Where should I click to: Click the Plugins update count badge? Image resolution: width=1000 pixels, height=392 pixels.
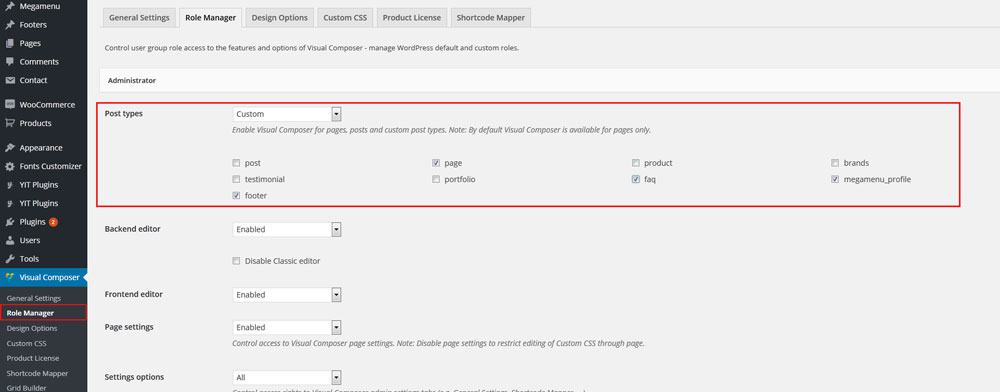[x=54, y=222]
